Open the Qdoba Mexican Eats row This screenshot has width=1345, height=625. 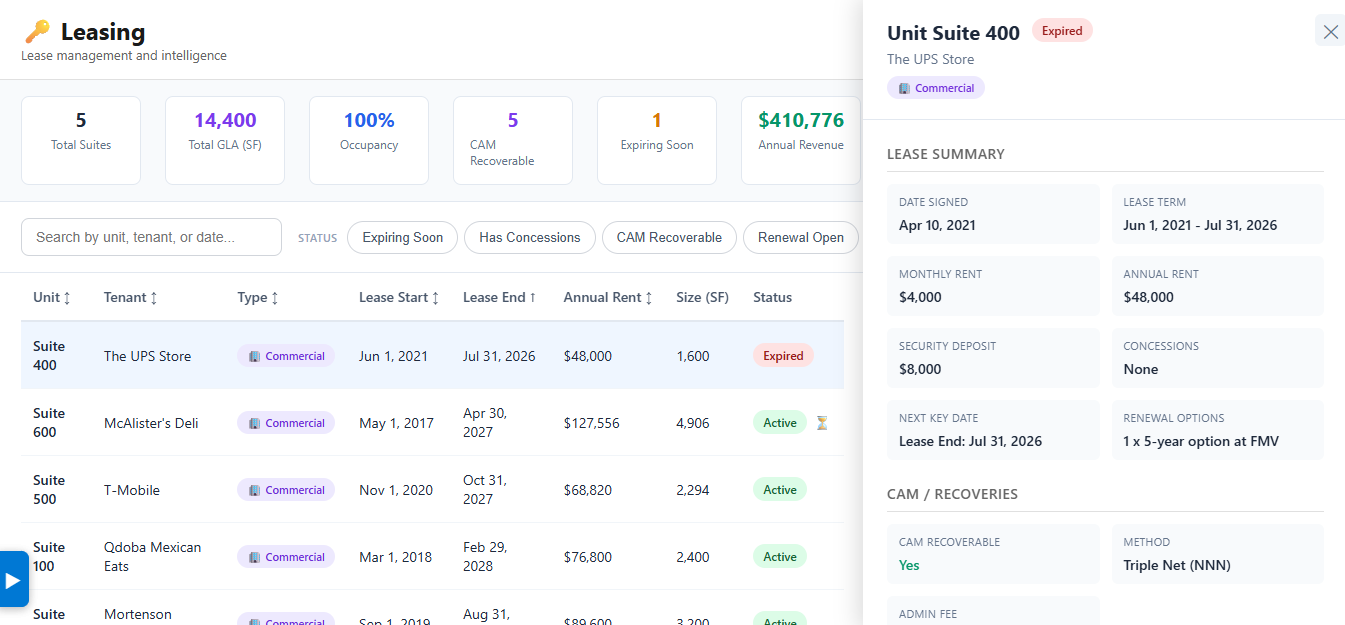tap(432, 556)
